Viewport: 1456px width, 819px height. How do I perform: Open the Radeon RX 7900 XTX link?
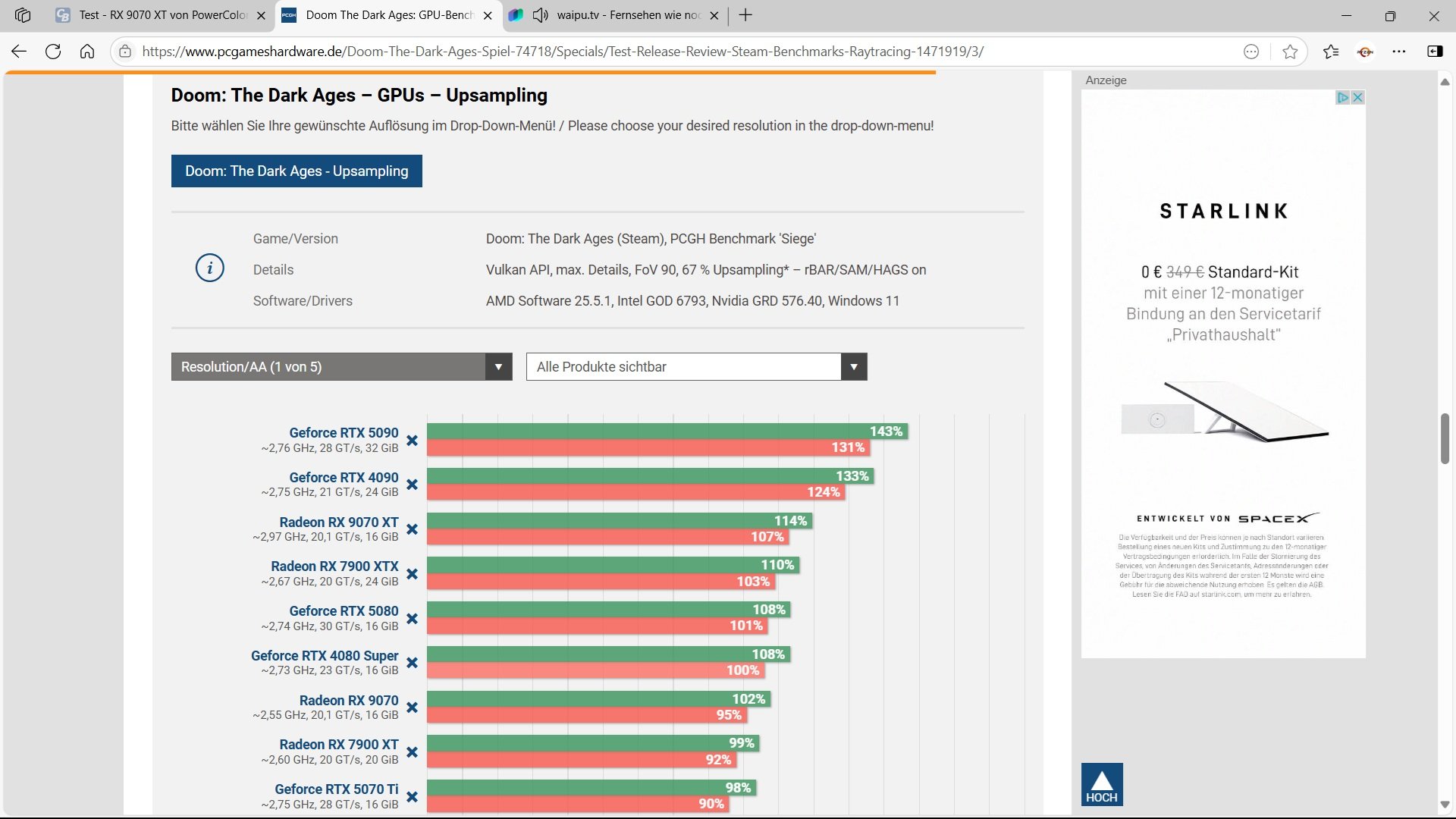(334, 566)
